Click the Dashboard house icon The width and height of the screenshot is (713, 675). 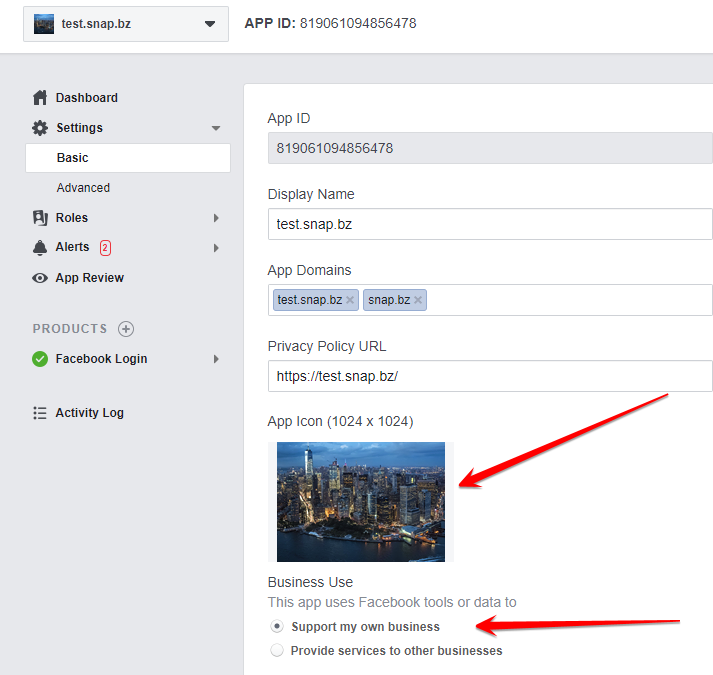pos(40,98)
